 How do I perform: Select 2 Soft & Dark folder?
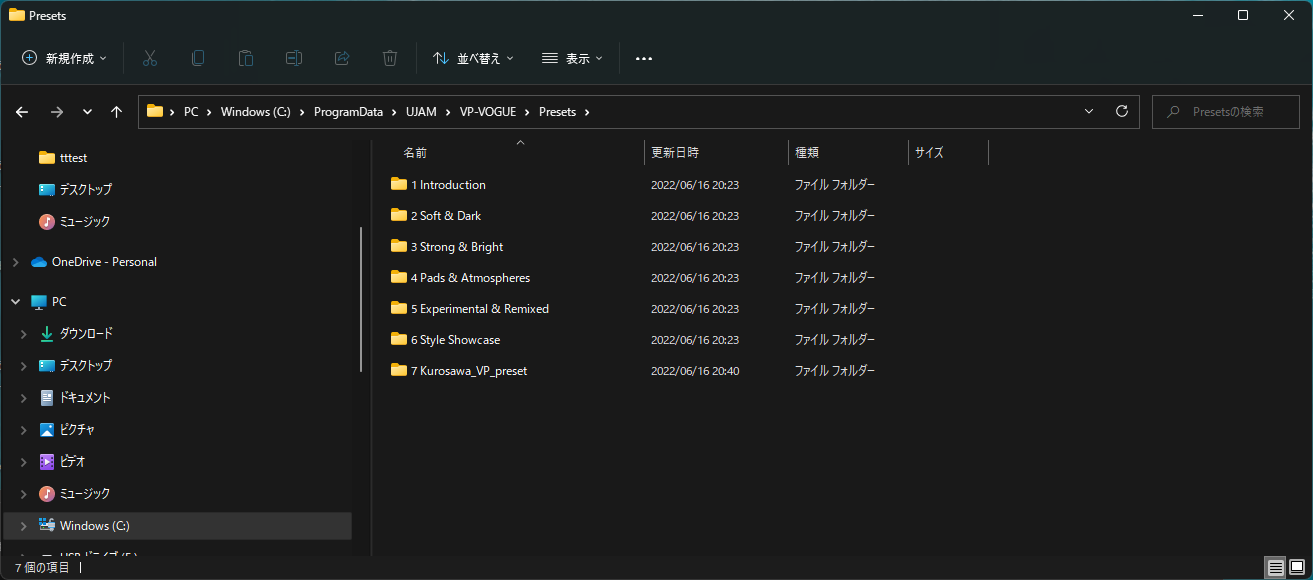pyautogui.click(x=446, y=216)
